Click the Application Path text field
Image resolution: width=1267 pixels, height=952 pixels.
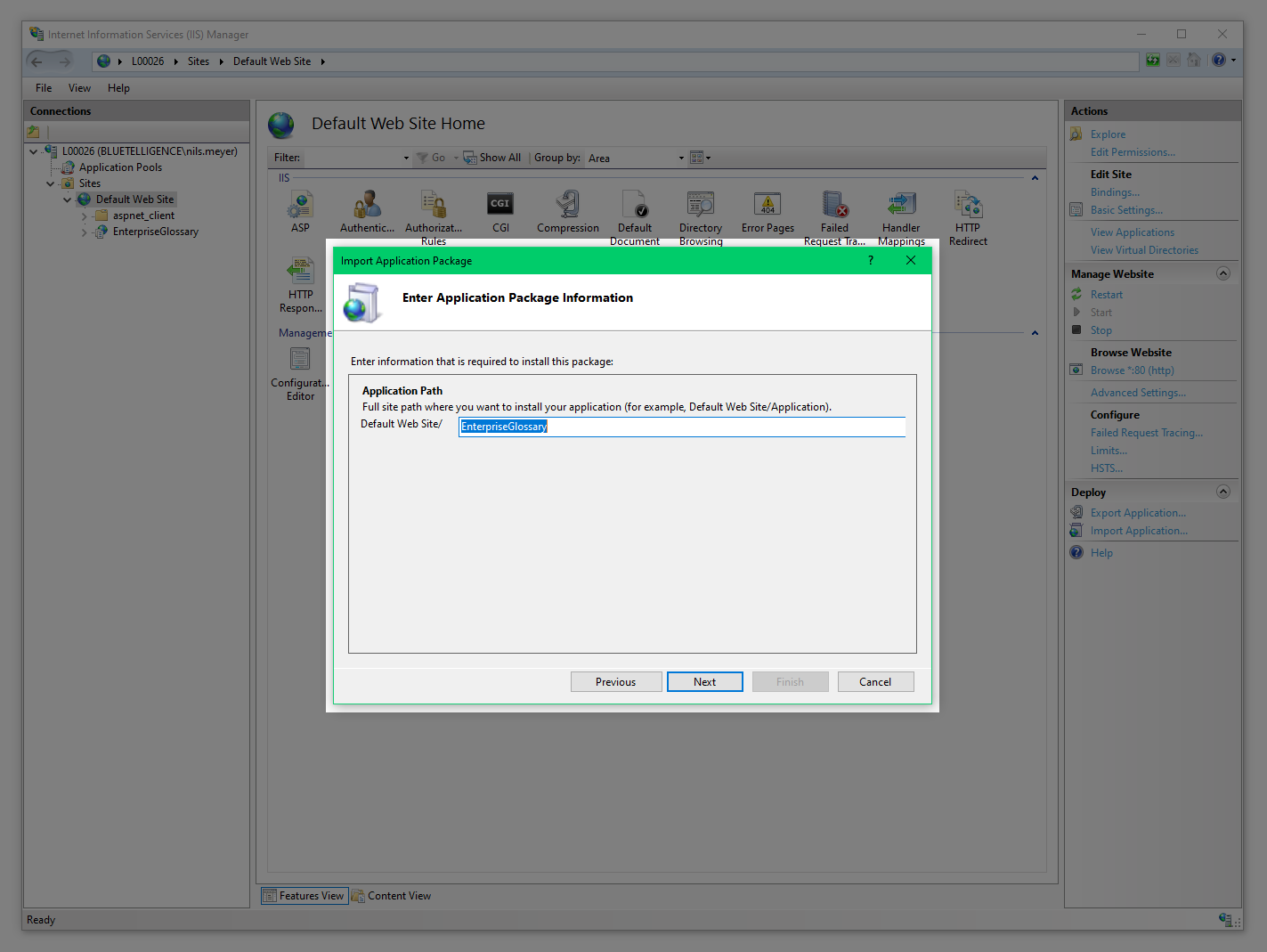[x=681, y=427]
